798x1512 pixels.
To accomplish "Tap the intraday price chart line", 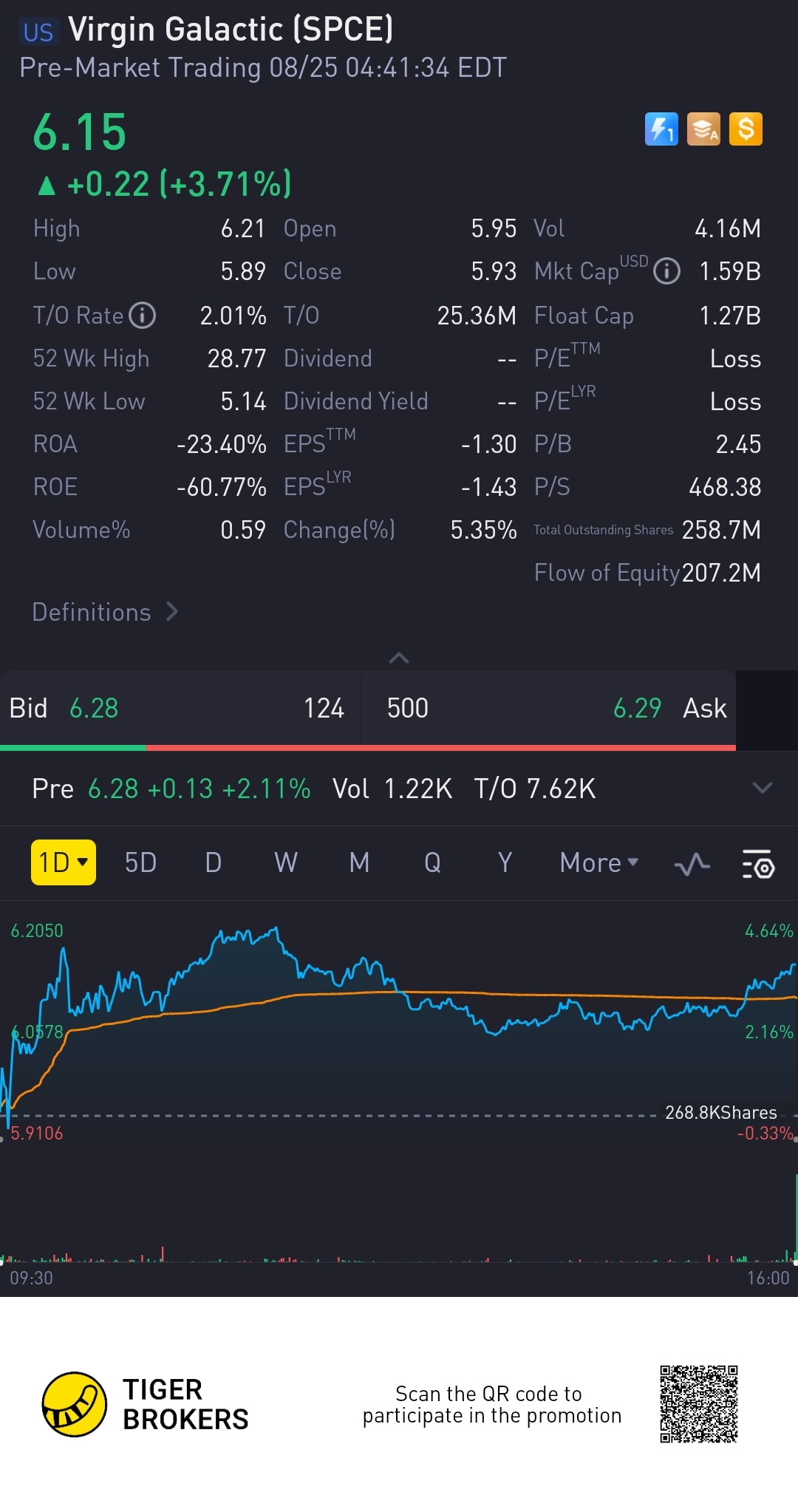I will 399,1027.
